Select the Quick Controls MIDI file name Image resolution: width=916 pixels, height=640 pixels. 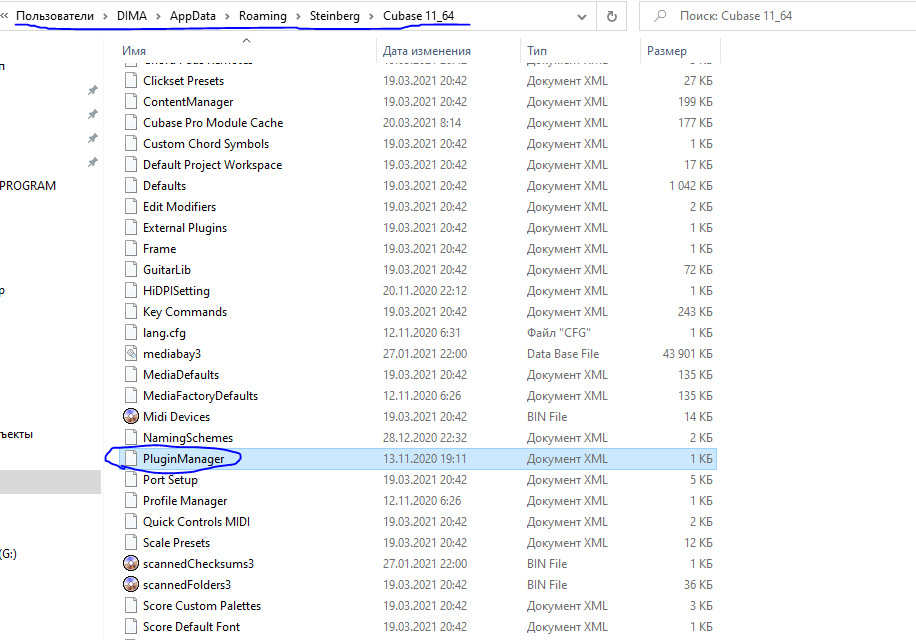[x=197, y=521]
